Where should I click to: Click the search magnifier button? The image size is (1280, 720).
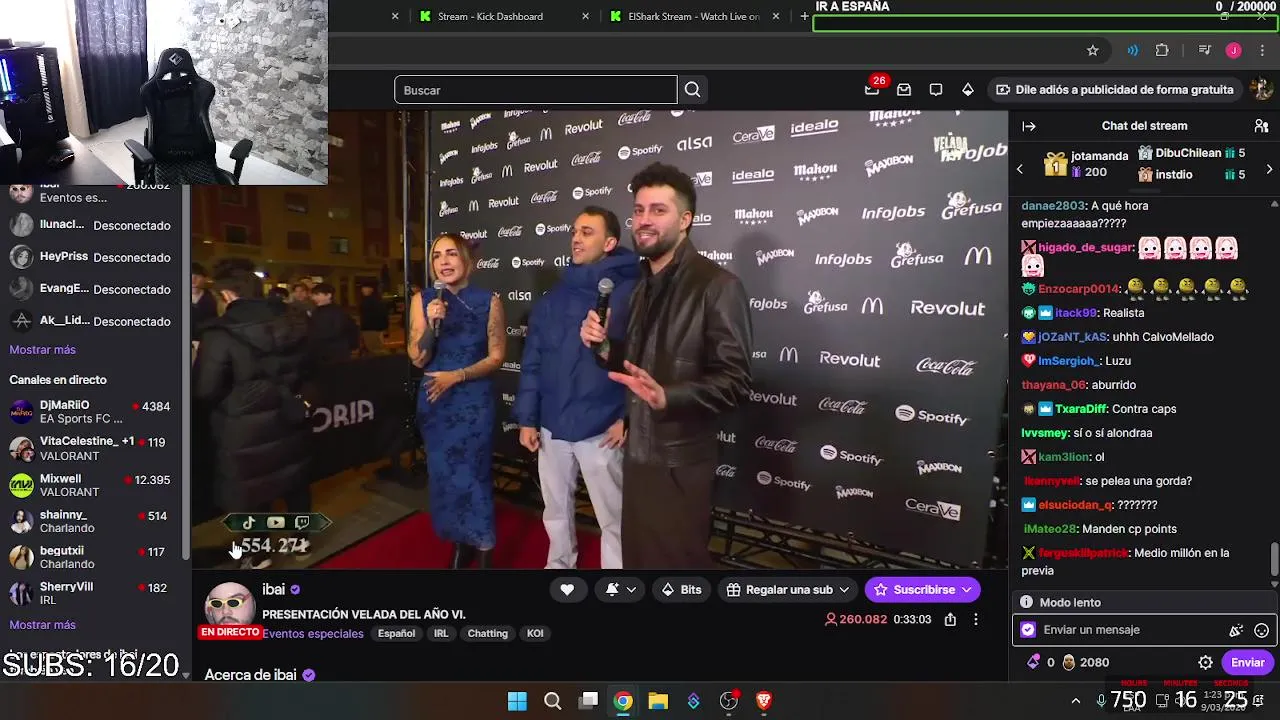(692, 90)
